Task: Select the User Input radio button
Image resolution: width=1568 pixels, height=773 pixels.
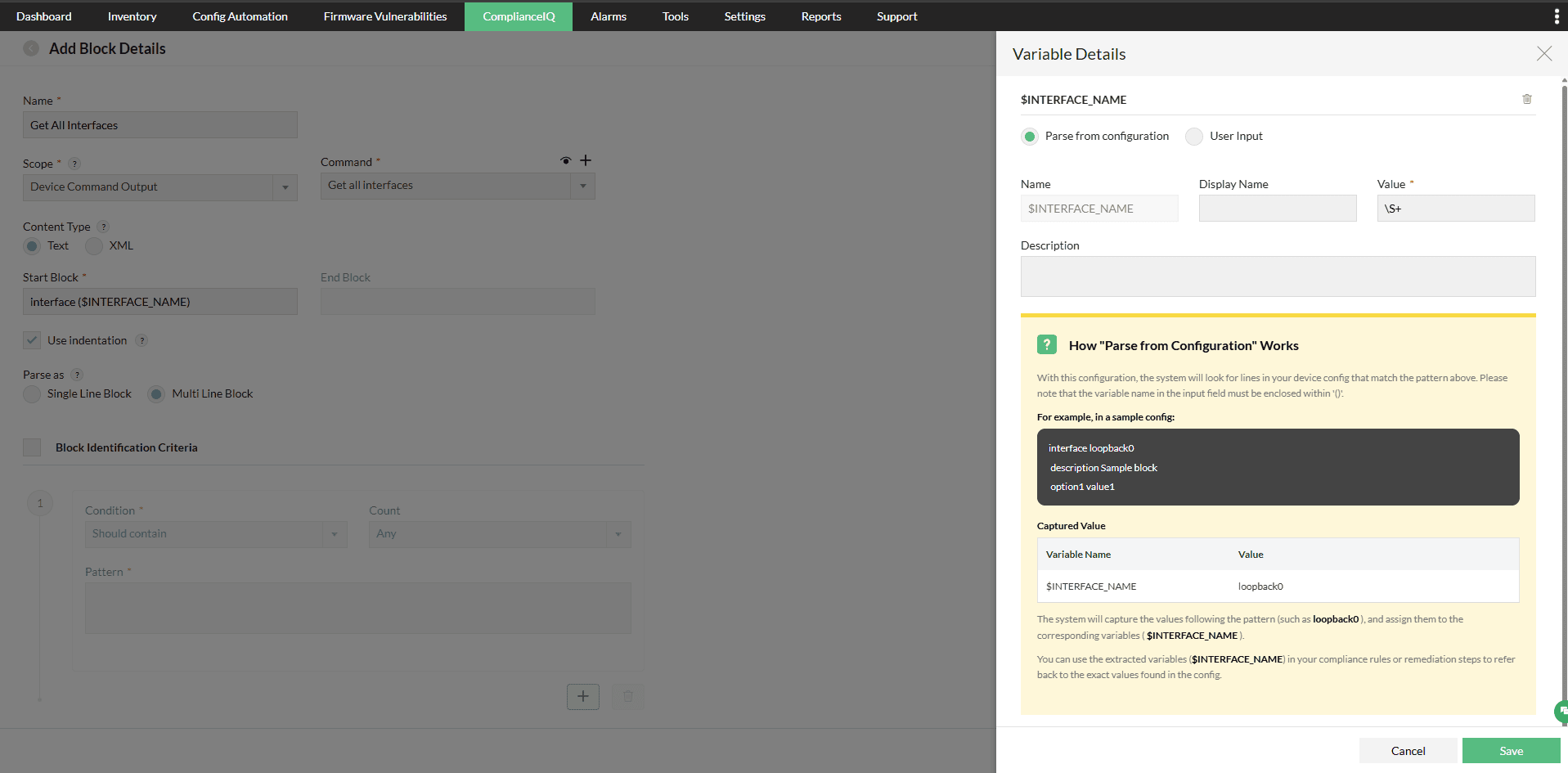Action: click(x=1194, y=136)
